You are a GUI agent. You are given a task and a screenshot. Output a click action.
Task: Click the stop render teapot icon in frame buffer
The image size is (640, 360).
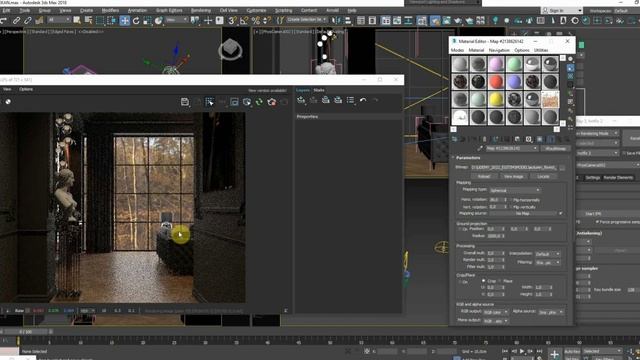click(271, 102)
